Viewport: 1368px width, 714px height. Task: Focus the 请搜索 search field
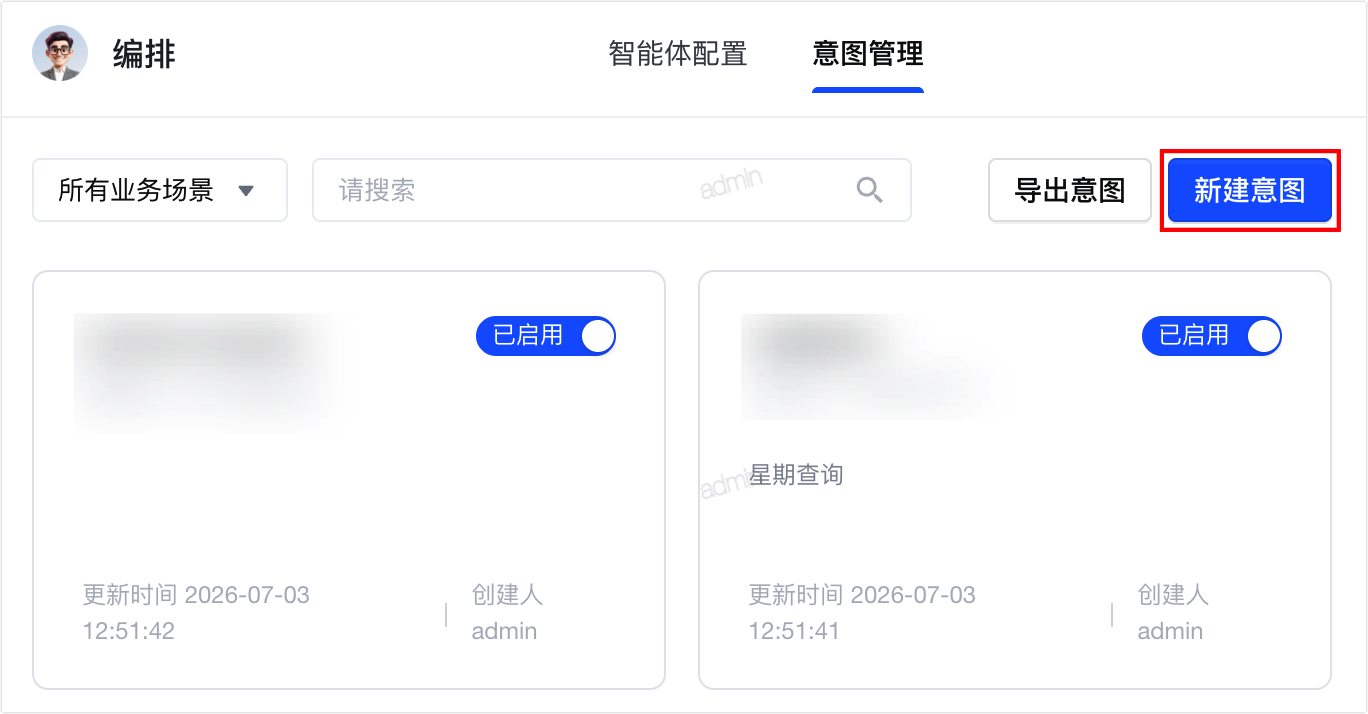[612, 190]
